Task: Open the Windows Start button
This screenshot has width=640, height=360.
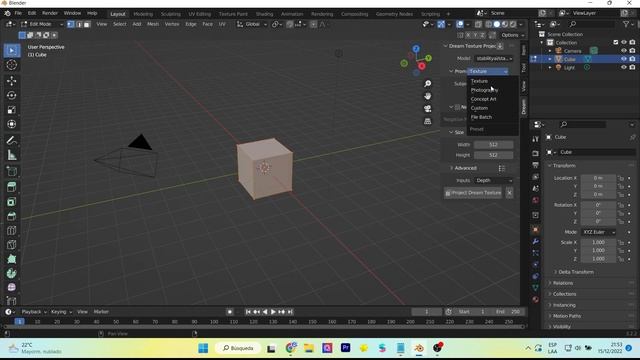Action: pyautogui.click(x=203, y=348)
